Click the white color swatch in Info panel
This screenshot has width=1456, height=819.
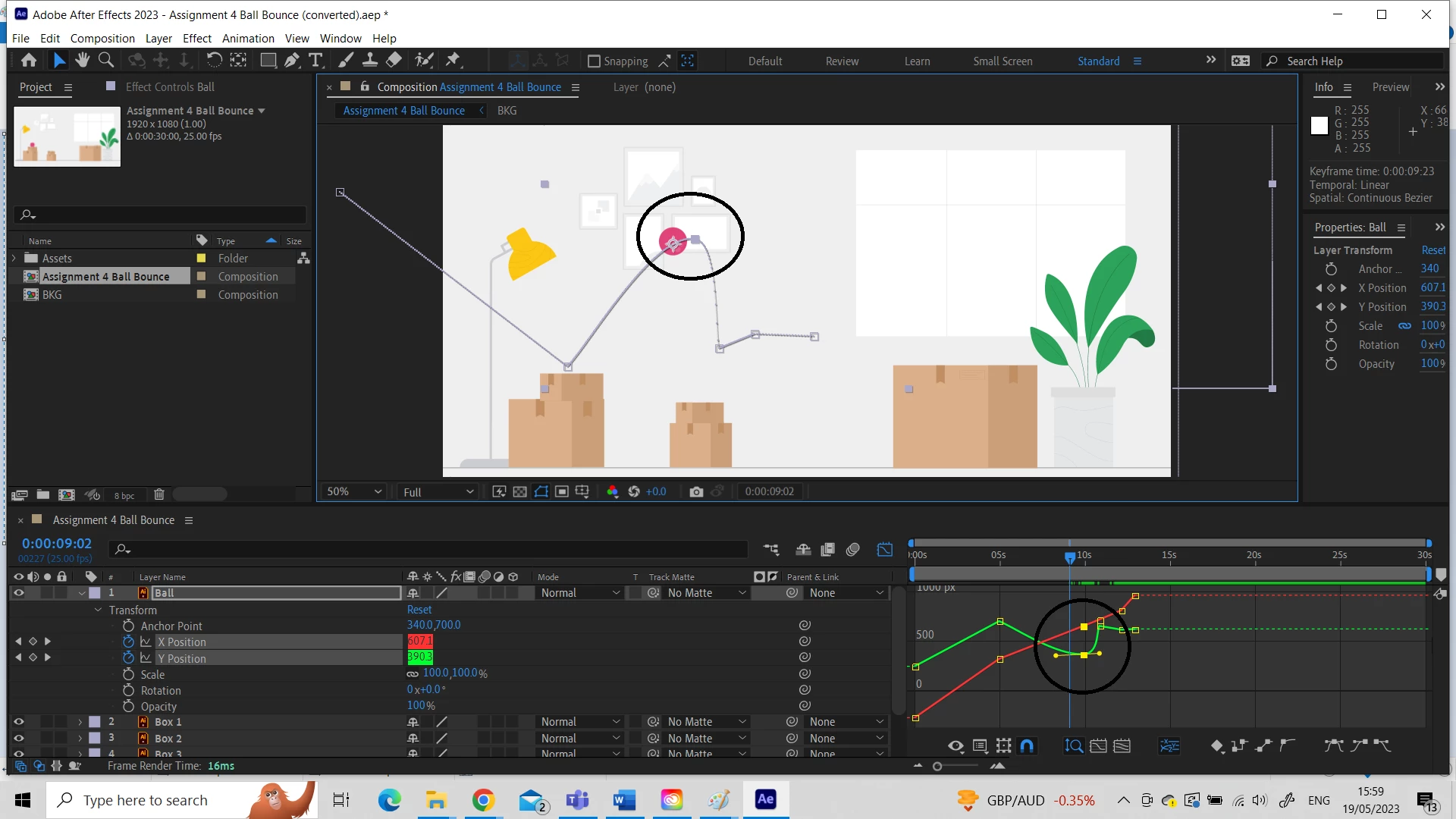click(x=1319, y=126)
